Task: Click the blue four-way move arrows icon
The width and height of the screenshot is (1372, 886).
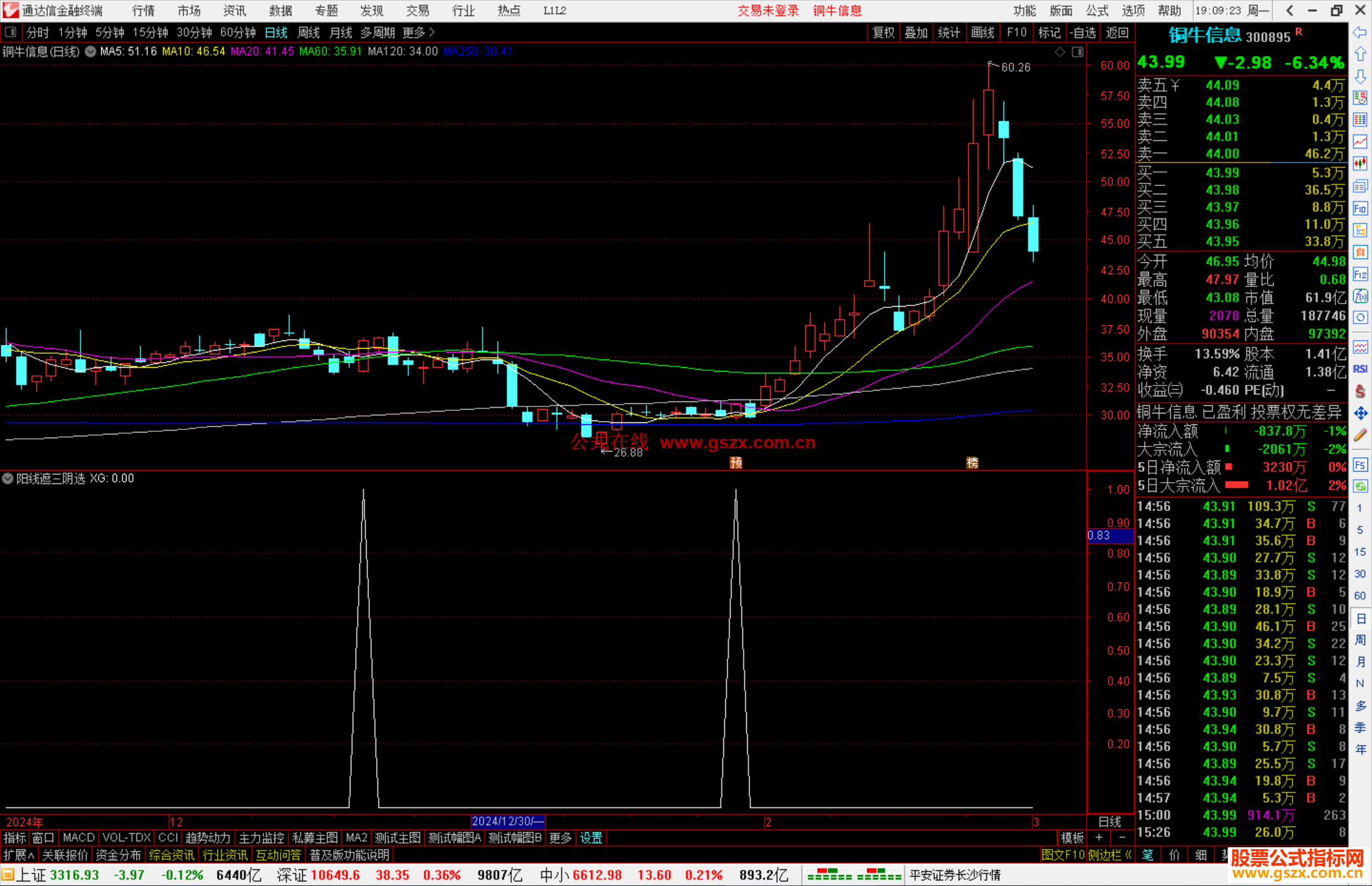Action: [x=1360, y=413]
